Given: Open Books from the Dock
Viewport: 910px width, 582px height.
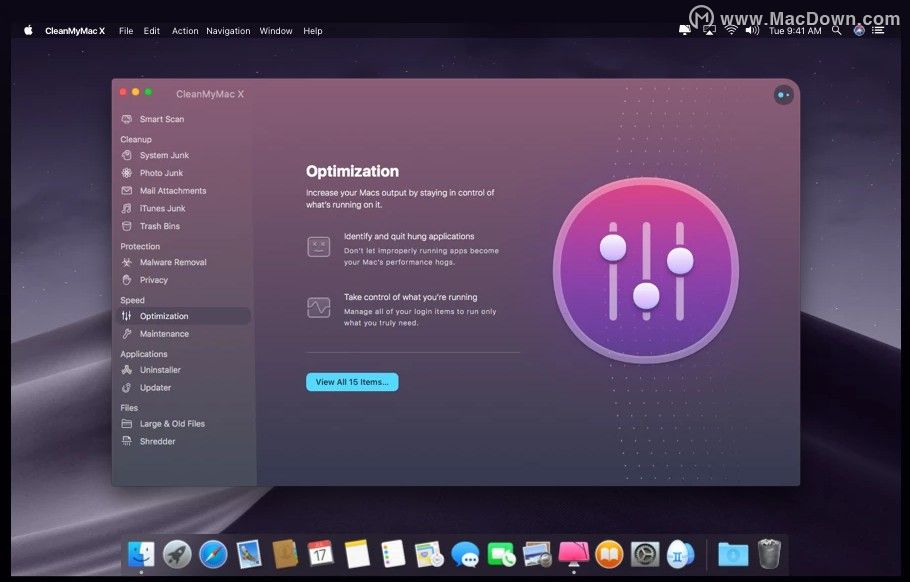Looking at the screenshot, I should (609, 554).
